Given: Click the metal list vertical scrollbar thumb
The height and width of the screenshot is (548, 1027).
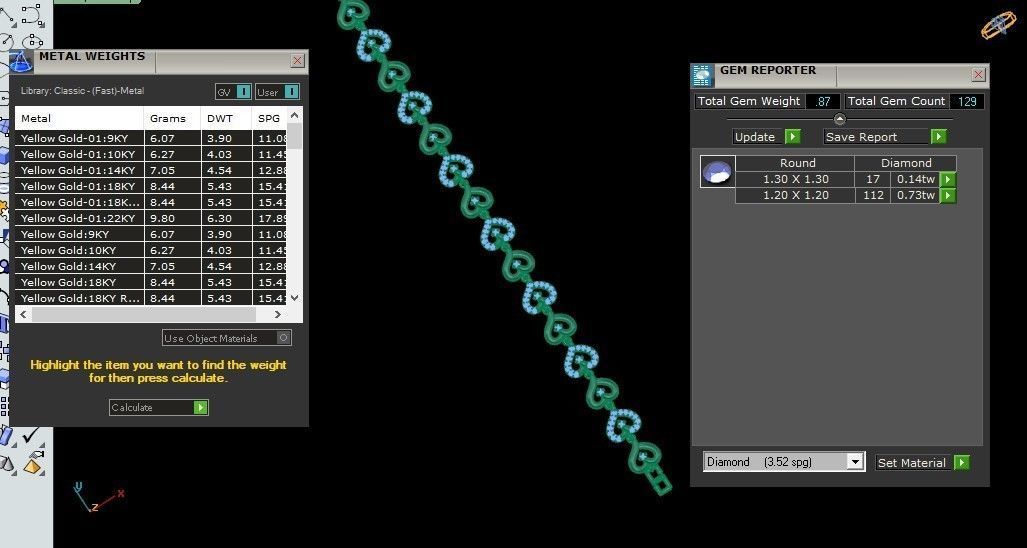Looking at the screenshot, I should pos(295,136).
